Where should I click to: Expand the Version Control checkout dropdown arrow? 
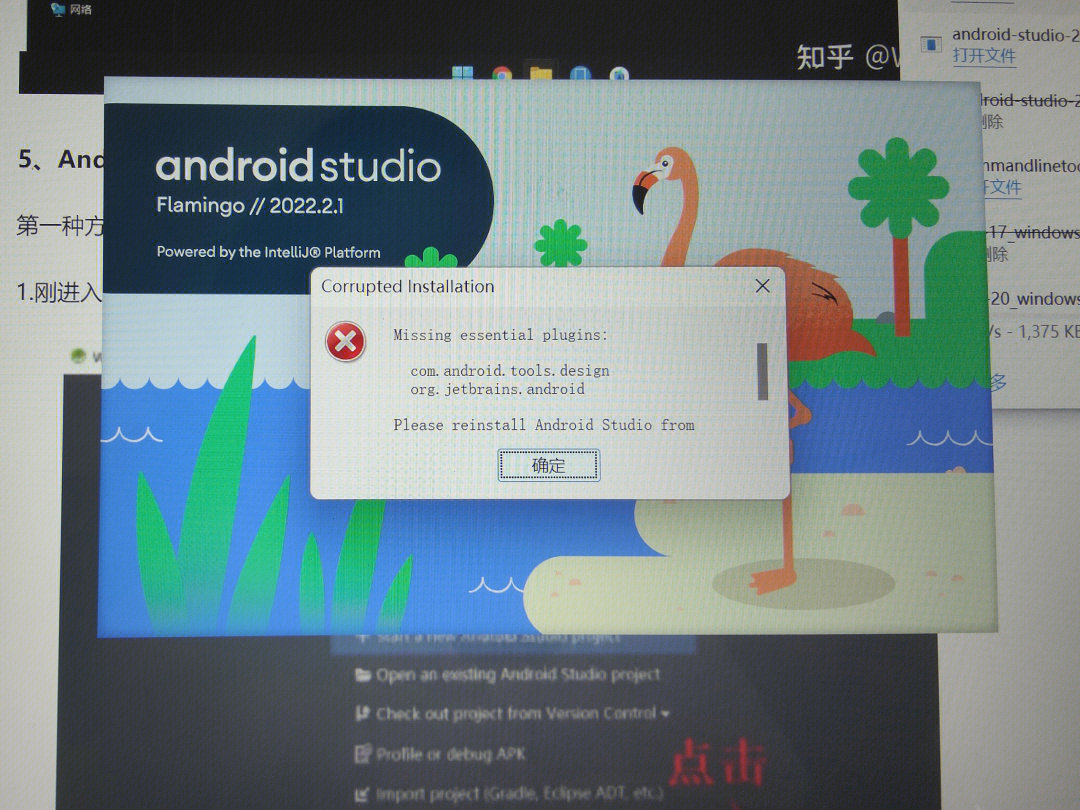[665, 714]
